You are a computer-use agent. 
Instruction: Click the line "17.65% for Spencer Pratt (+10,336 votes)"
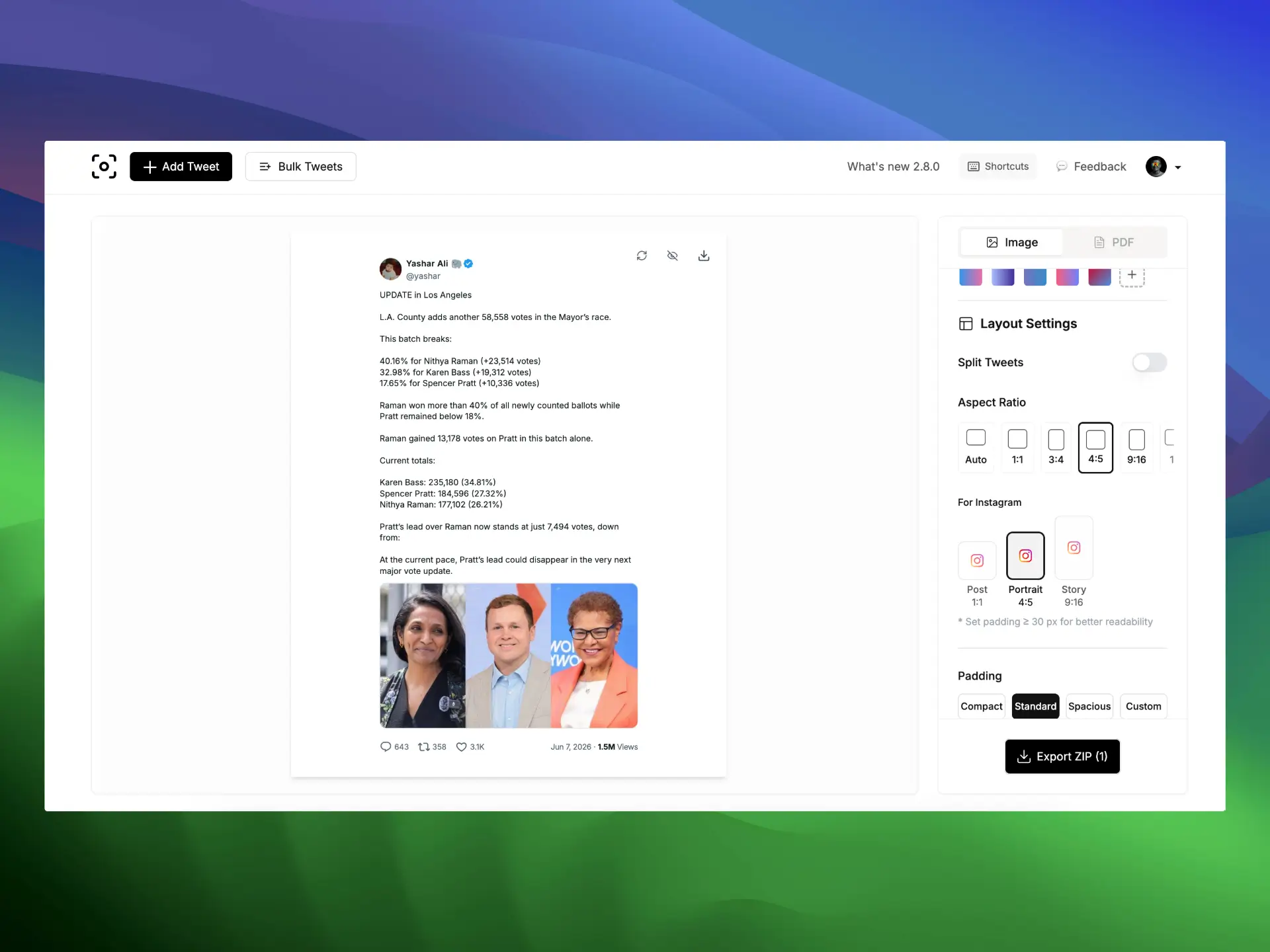pos(459,383)
